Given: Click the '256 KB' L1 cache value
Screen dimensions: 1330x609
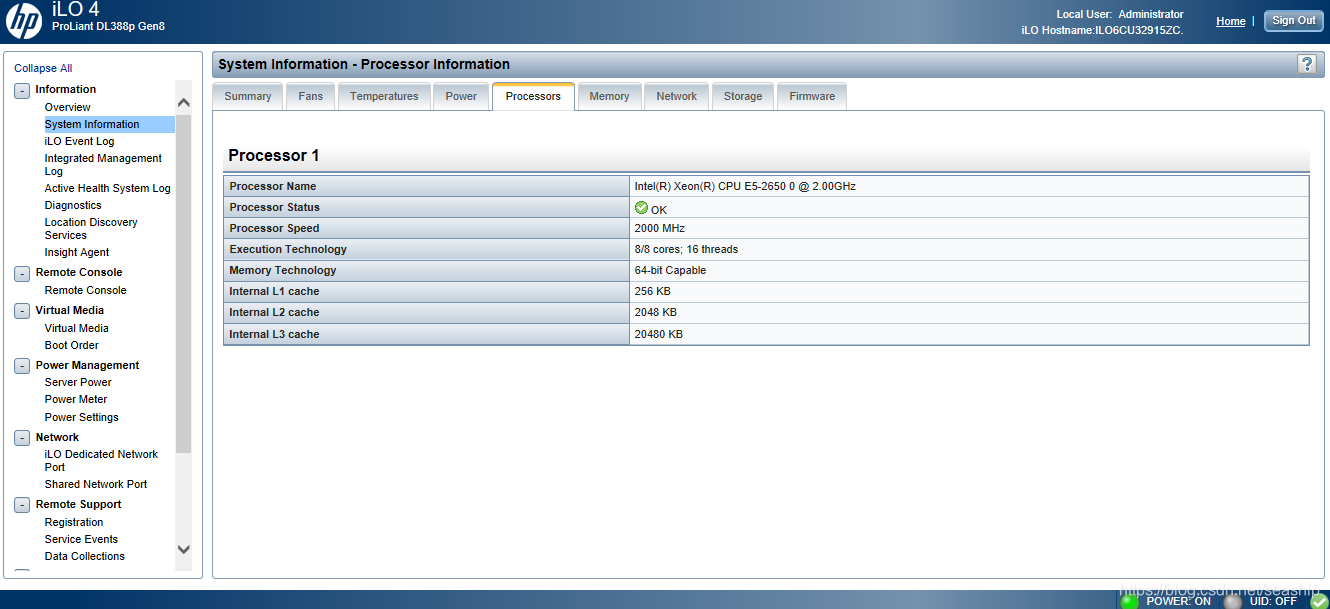Looking at the screenshot, I should [652, 291].
